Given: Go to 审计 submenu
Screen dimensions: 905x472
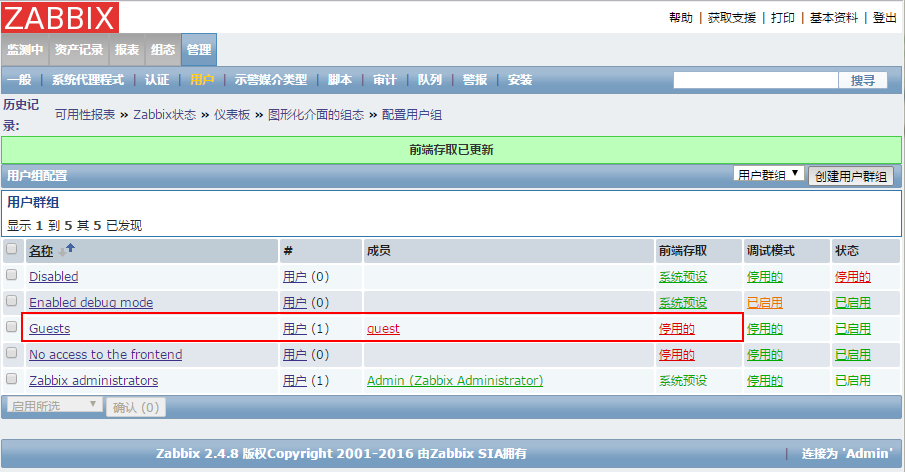Looking at the screenshot, I should (x=385, y=80).
